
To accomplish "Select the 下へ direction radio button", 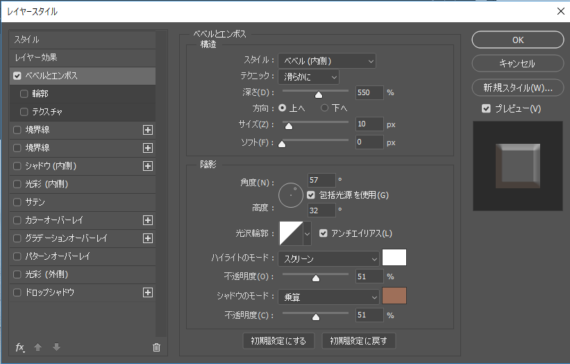I will 324,108.
